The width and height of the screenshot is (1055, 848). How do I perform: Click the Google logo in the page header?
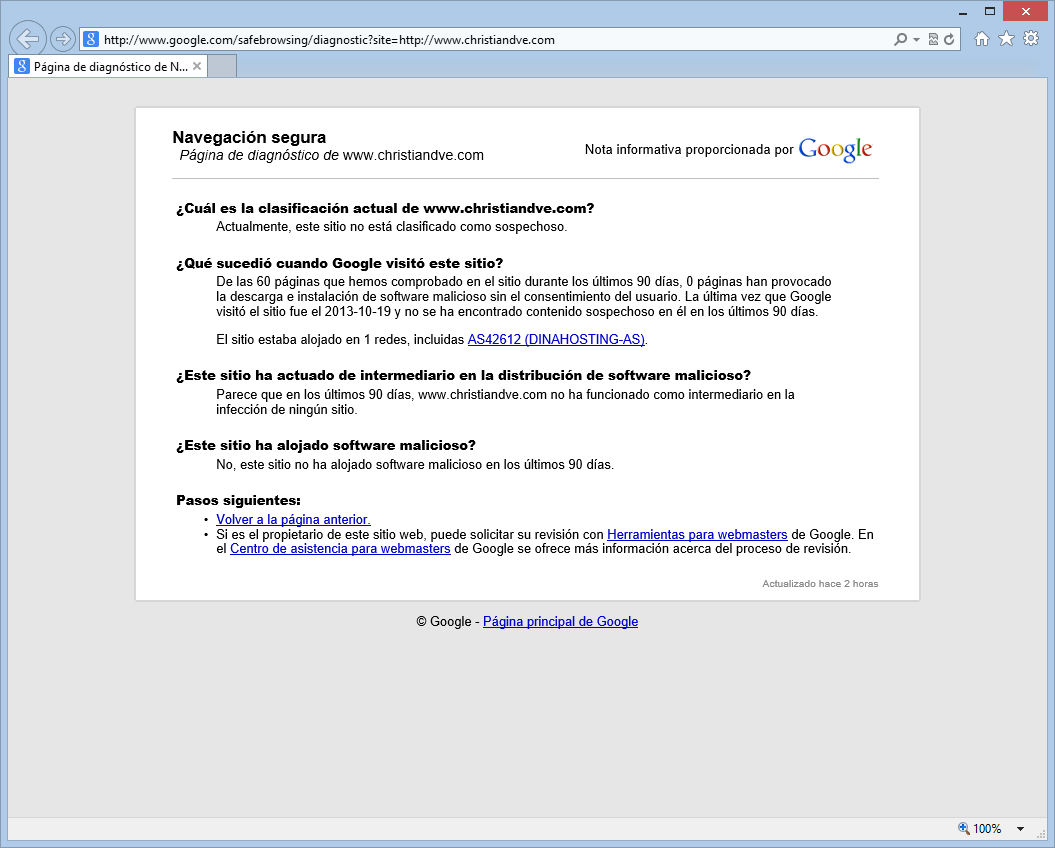point(835,149)
